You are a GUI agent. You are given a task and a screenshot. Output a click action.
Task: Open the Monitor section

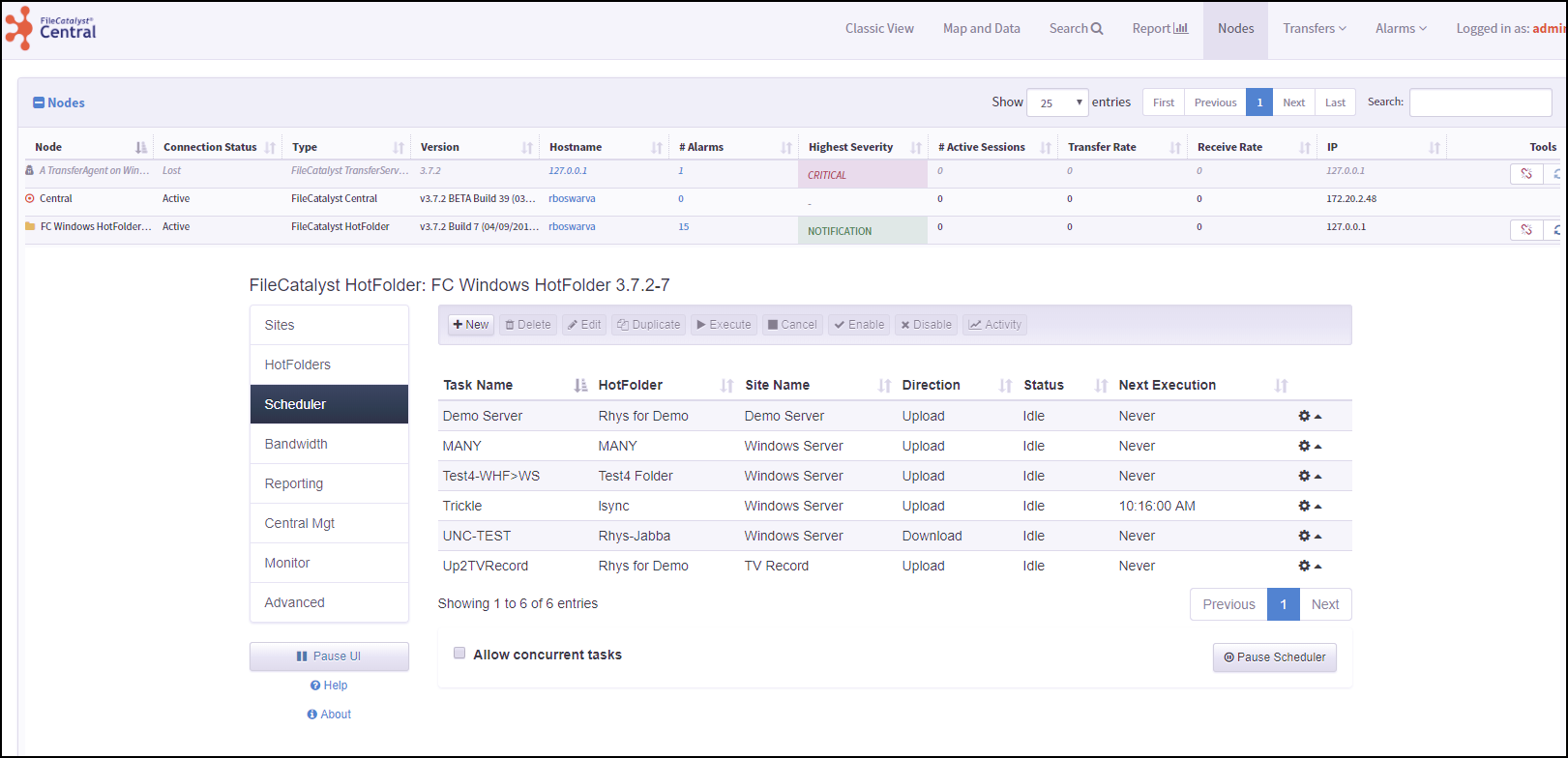tap(329, 563)
